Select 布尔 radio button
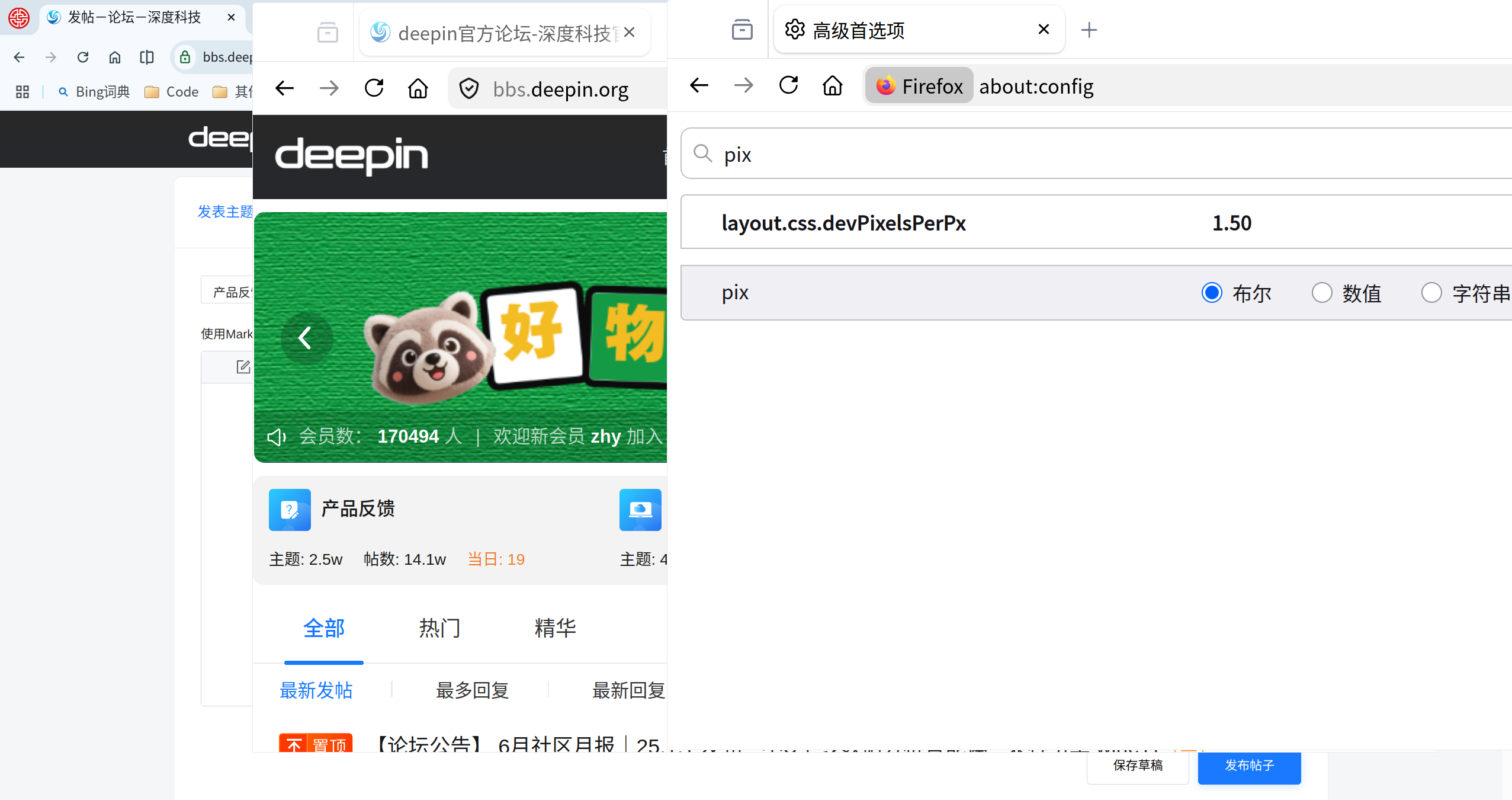The height and width of the screenshot is (800, 1512). click(1212, 293)
